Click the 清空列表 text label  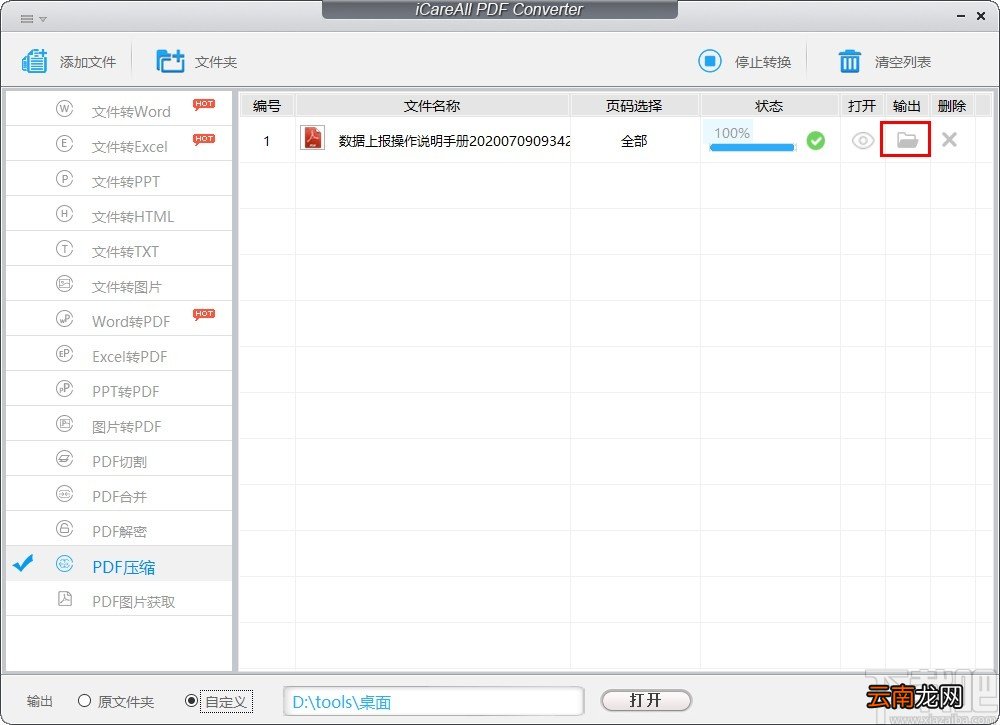click(x=902, y=62)
